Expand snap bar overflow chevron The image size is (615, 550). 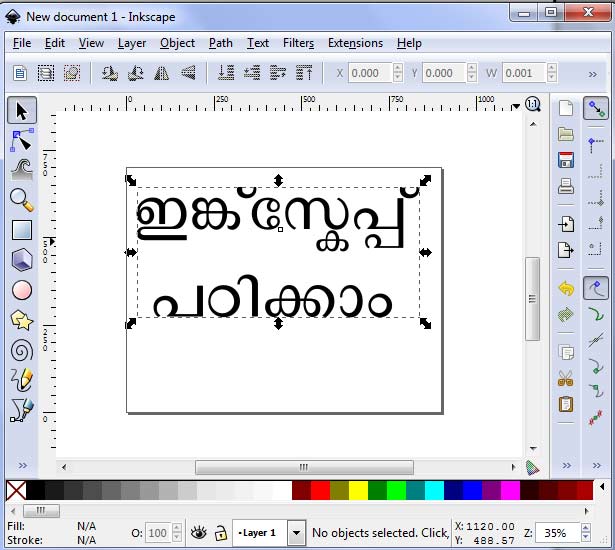click(597, 466)
